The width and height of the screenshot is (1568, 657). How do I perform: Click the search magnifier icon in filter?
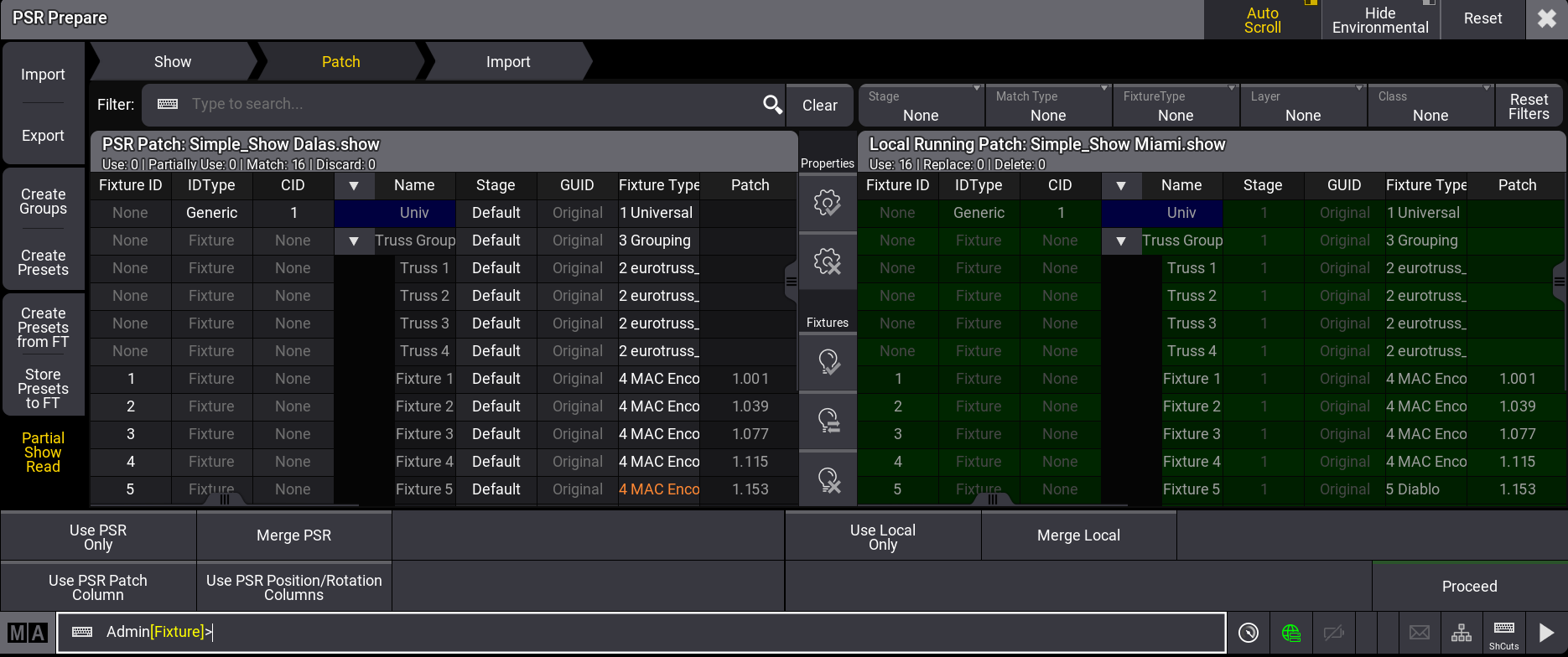(772, 105)
